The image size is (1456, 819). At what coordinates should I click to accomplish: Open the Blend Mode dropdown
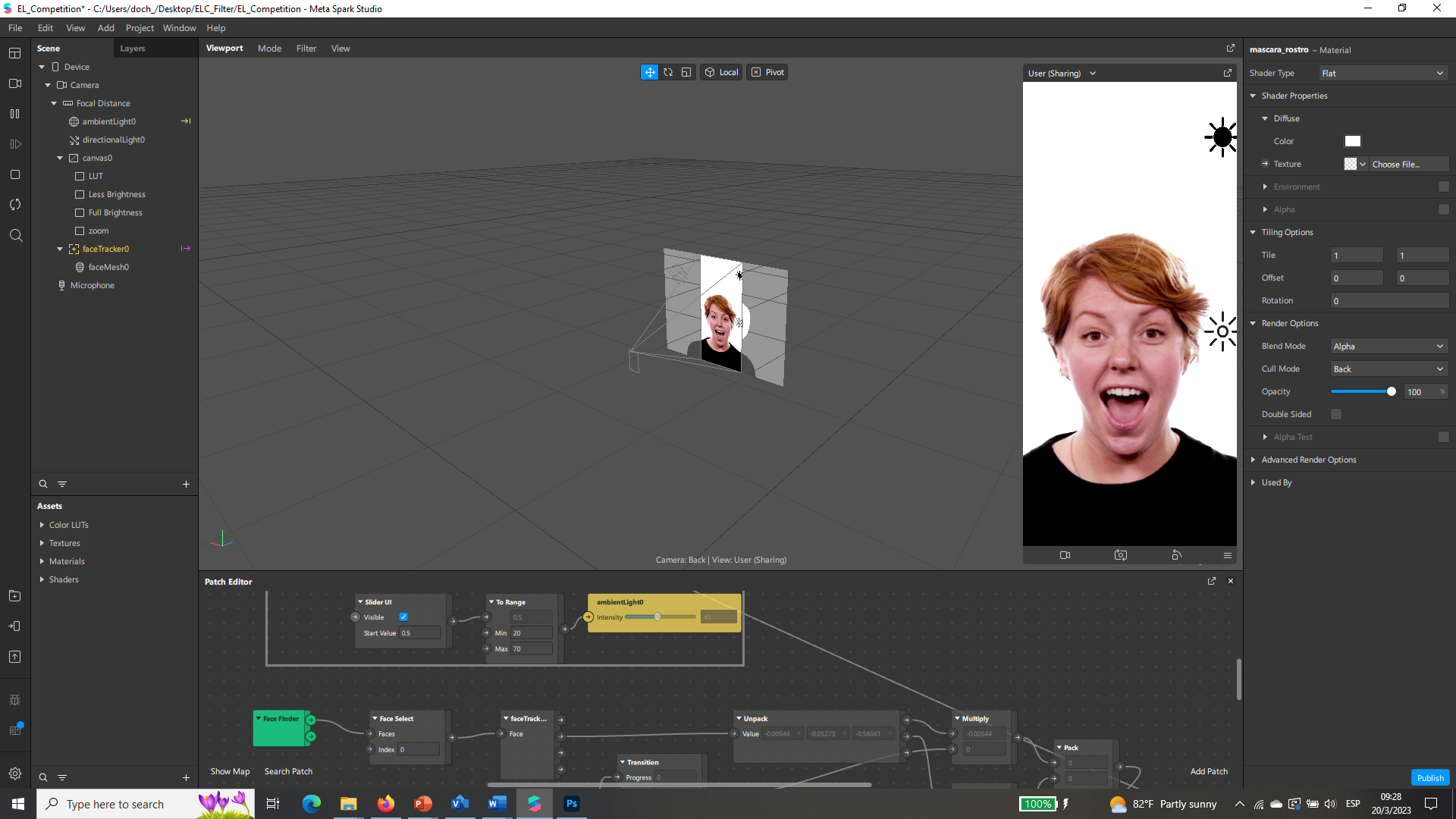(1389, 347)
